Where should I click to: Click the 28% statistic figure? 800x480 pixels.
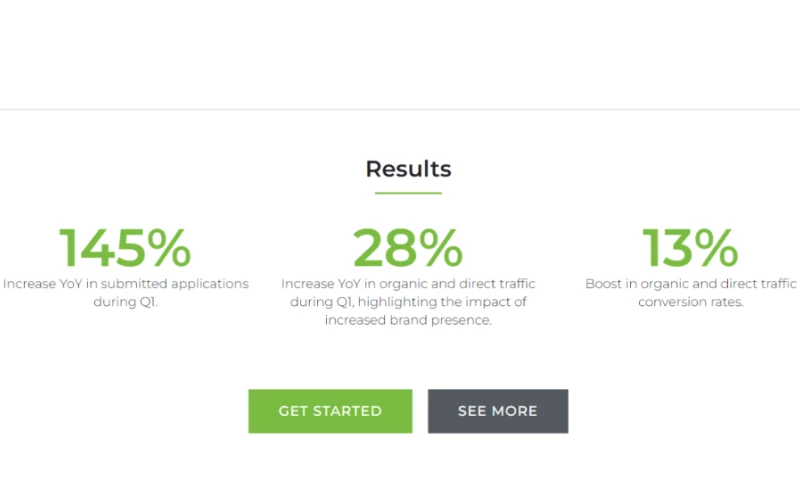click(408, 247)
